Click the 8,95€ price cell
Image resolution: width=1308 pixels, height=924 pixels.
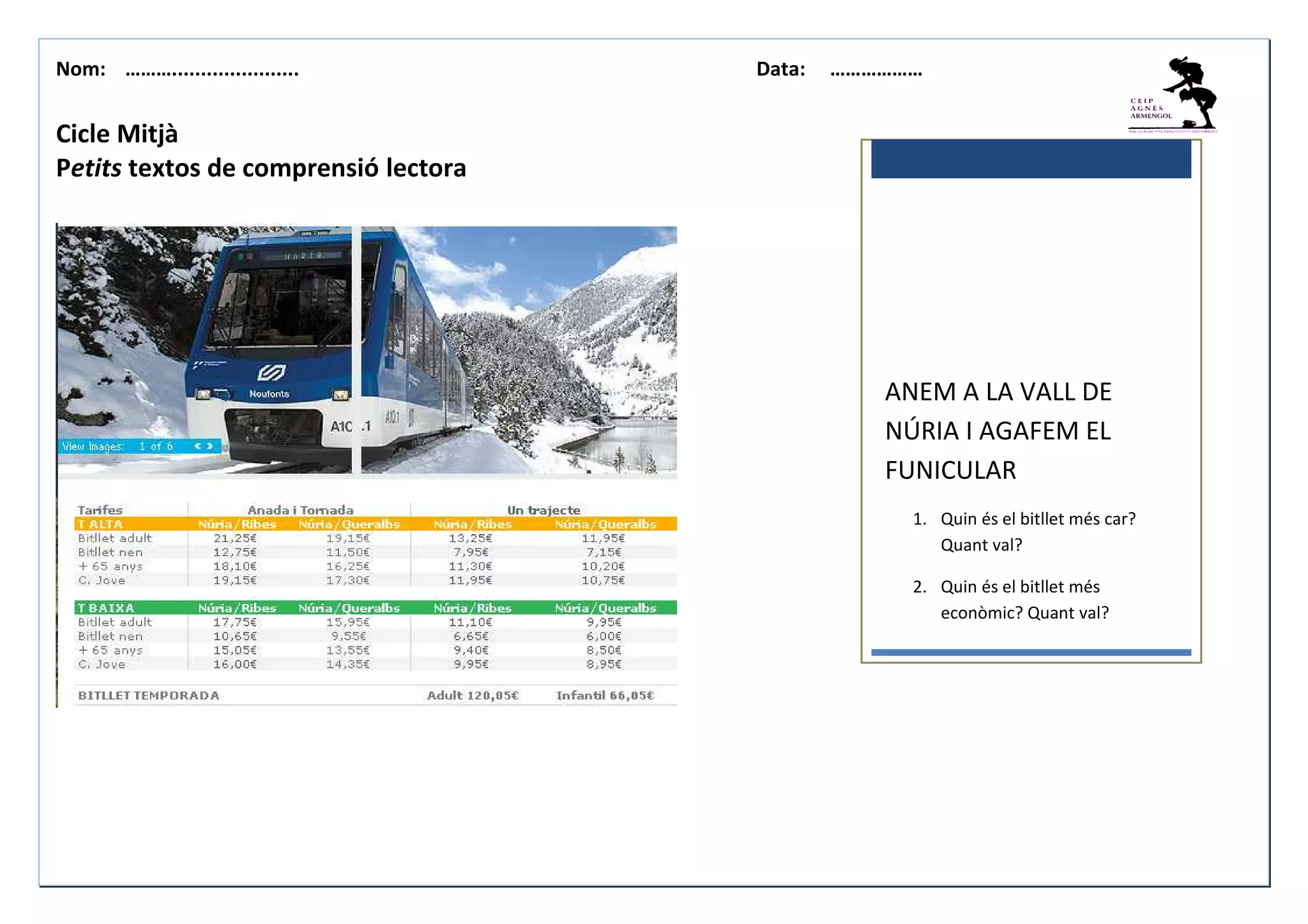(x=604, y=664)
